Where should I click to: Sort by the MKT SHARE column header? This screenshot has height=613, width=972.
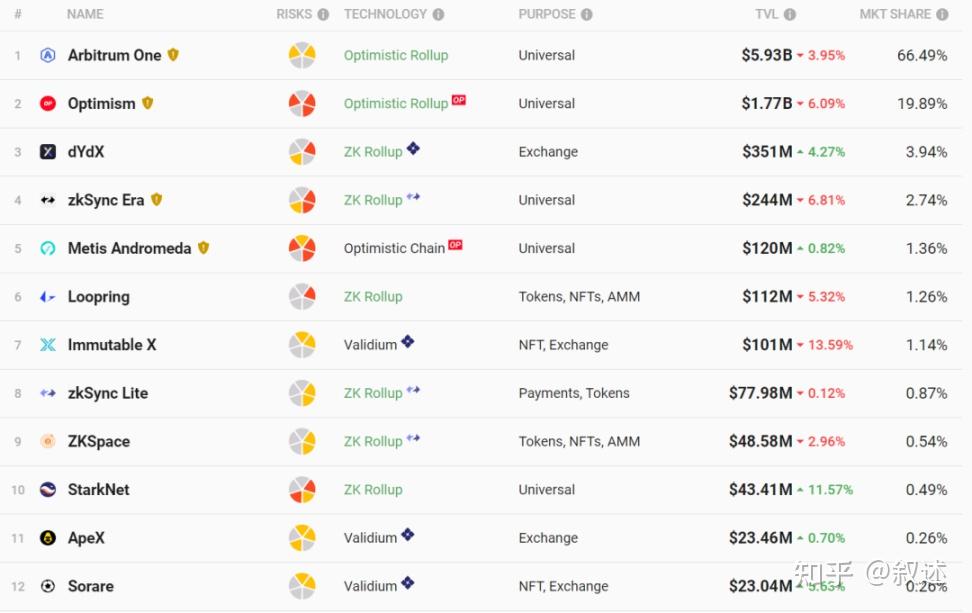point(895,15)
